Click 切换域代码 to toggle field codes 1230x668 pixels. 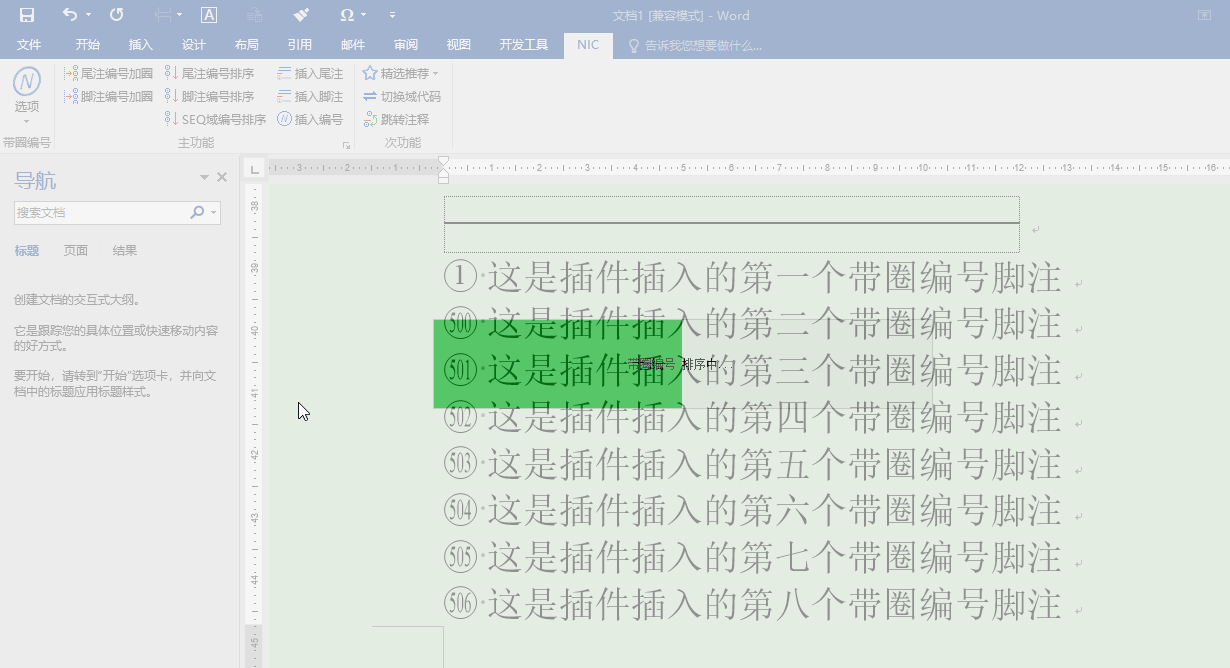[x=402, y=96]
